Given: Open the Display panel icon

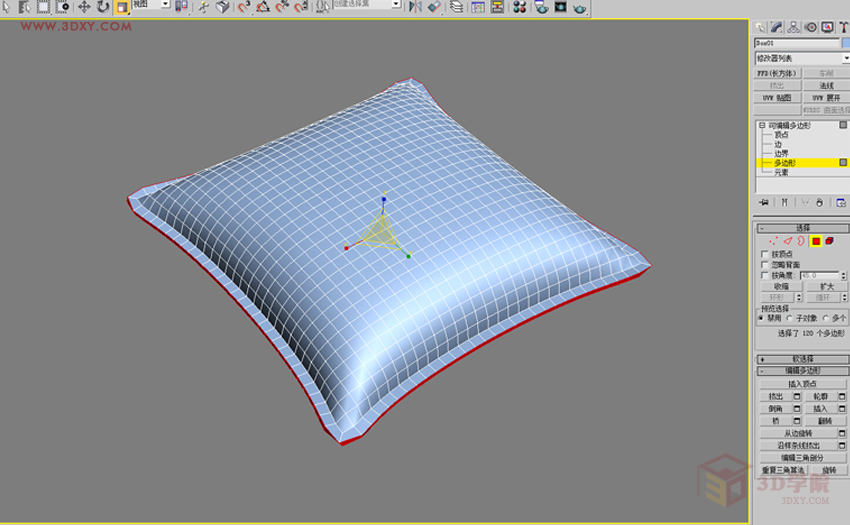Looking at the screenshot, I should 827,27.
